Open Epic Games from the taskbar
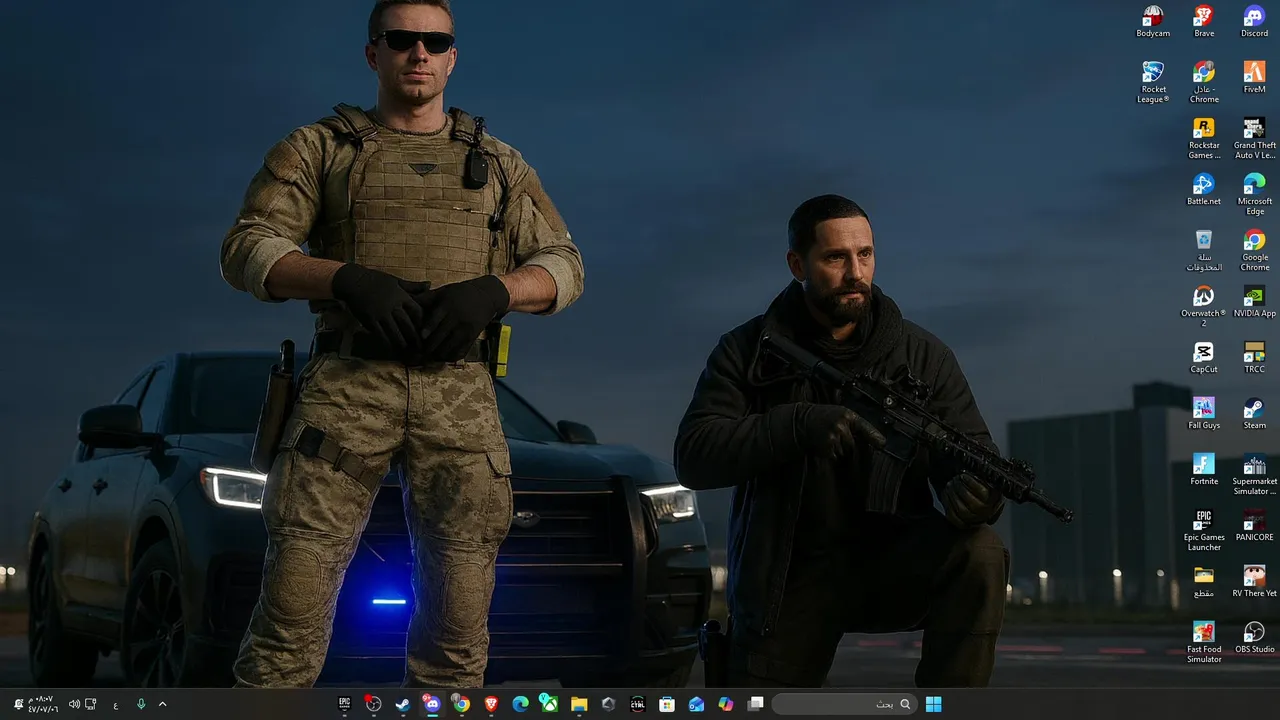 tap(344, 704)
